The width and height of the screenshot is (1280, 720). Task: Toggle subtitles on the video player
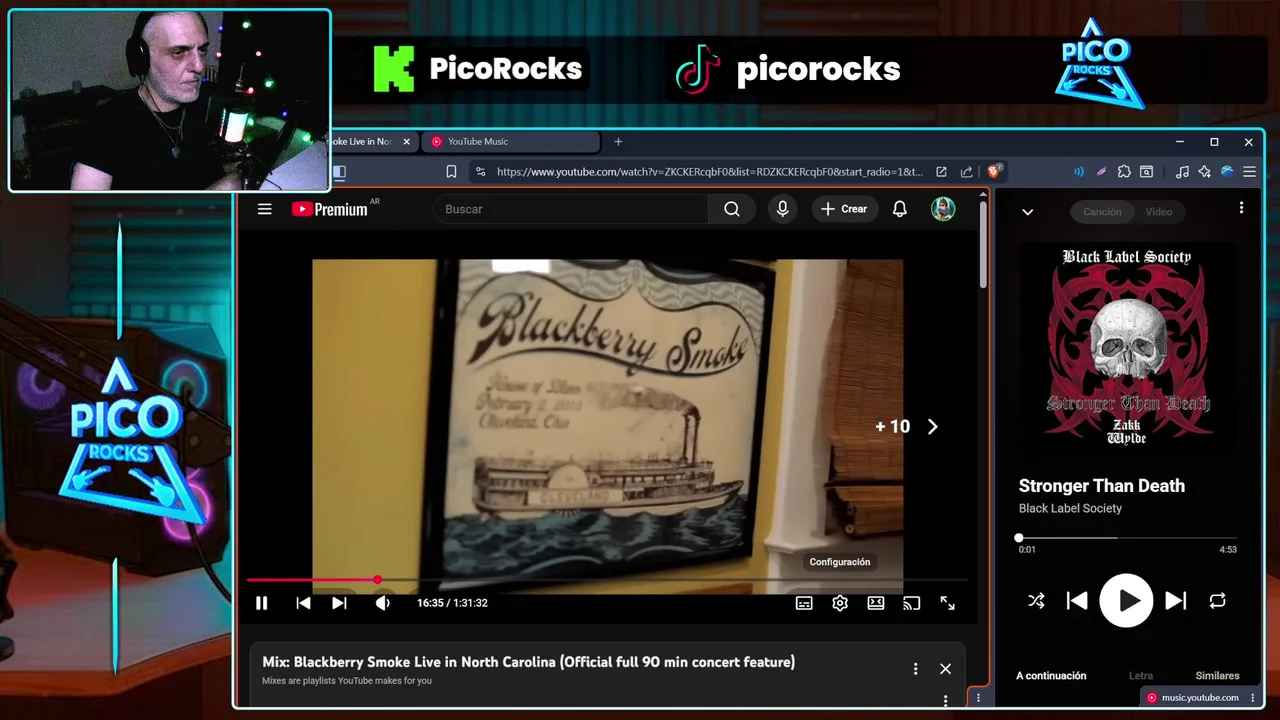point(804,603)
